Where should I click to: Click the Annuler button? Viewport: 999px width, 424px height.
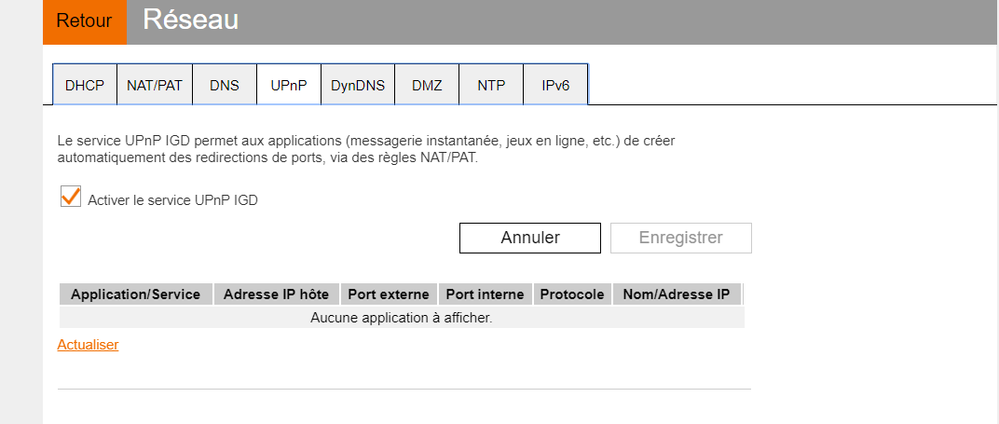[530, 238]
